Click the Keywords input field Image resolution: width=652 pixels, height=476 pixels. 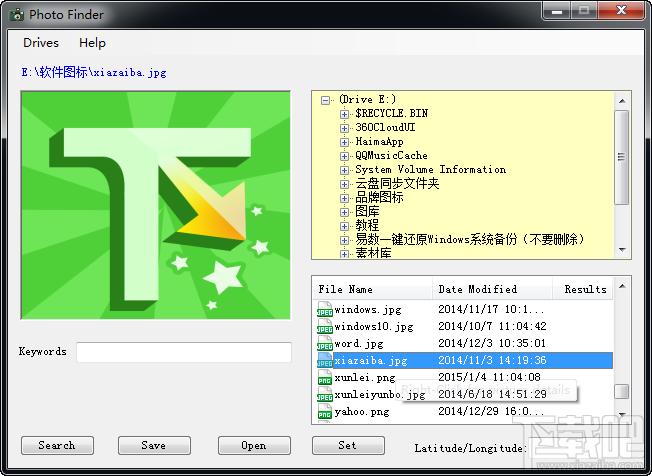point(184,352)
